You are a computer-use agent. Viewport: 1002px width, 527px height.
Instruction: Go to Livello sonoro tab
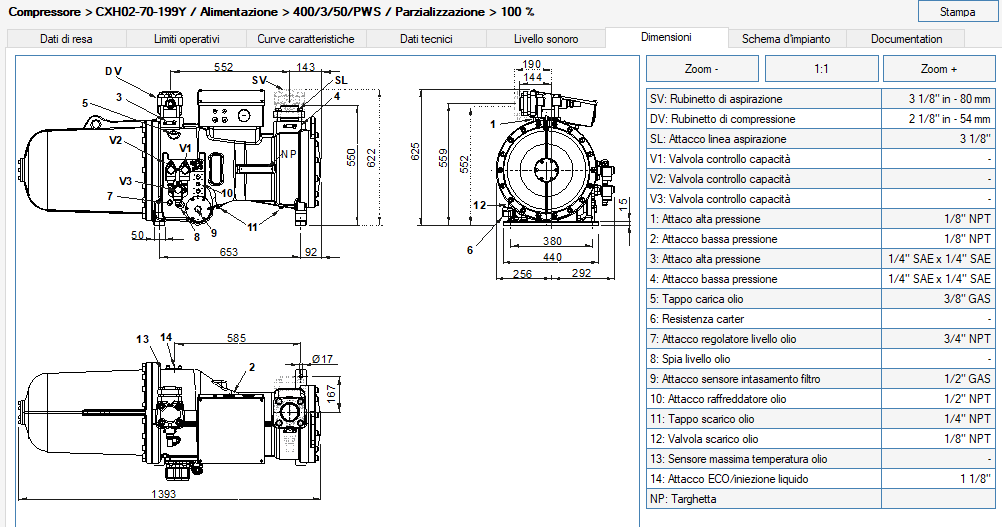coord(546,39)
